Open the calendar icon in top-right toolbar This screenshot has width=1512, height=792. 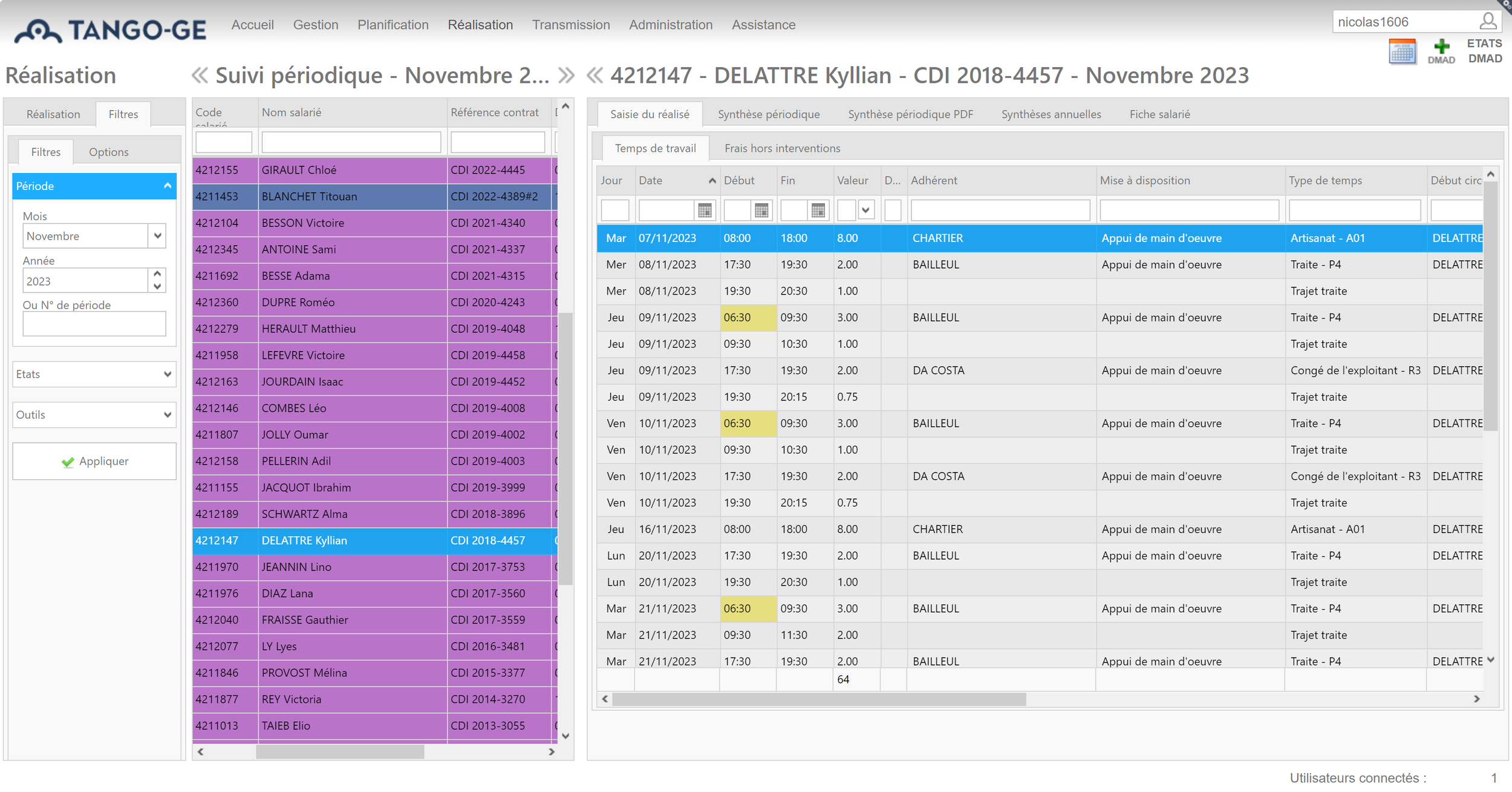pos(1402,52)
